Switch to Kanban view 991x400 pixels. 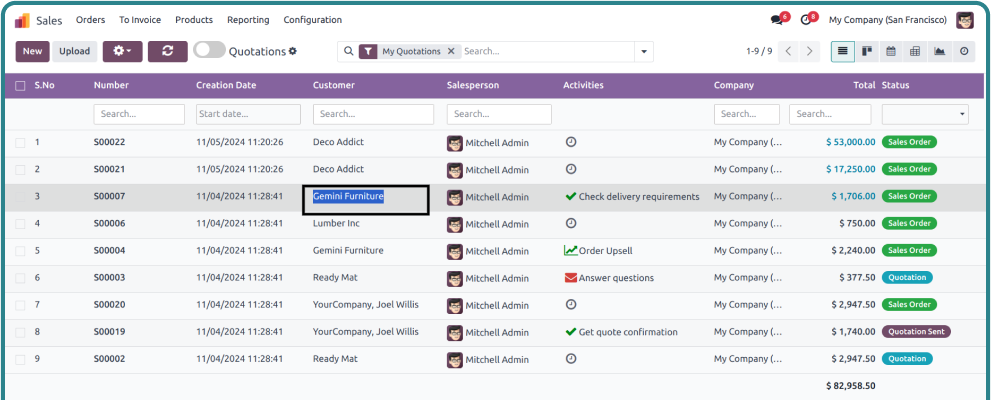pos(867,51)
